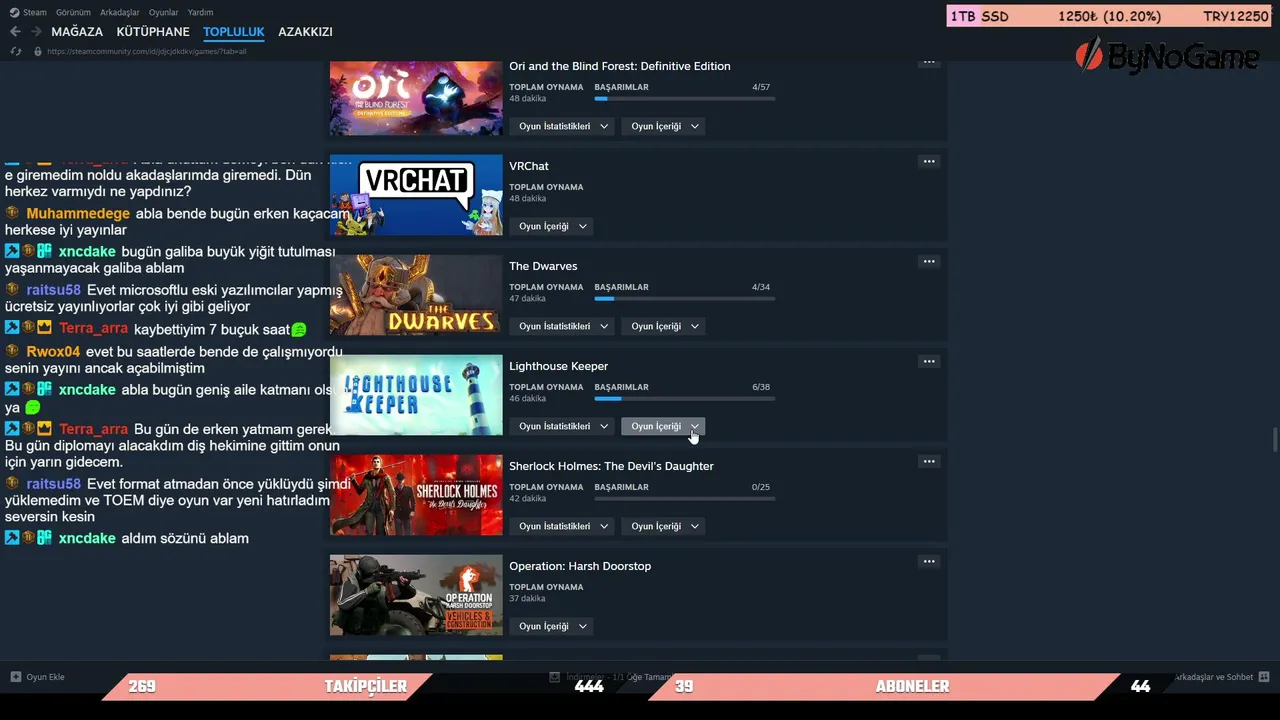
Task: Click the Steam community URL address bar
Action: point(146,51)
